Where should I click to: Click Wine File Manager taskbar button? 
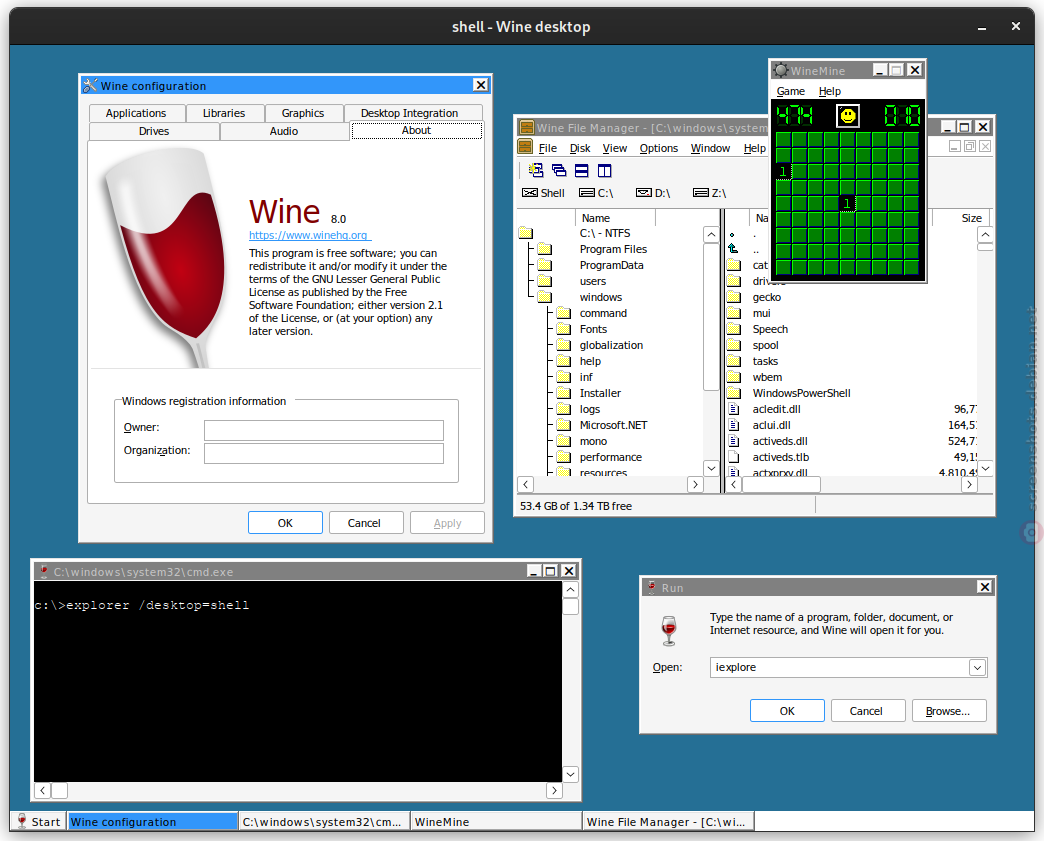(x=668, y=822)
